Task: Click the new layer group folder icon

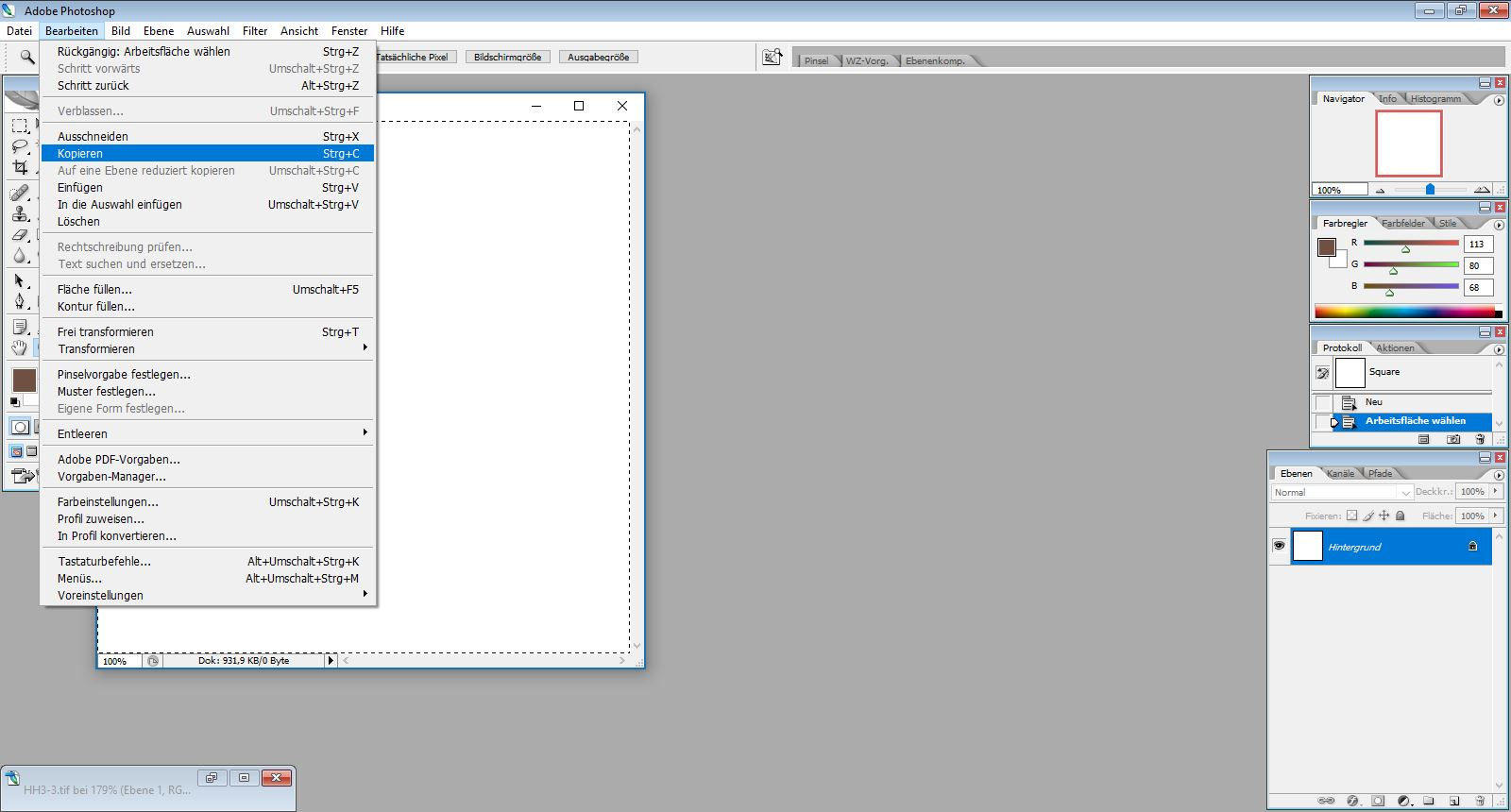Action: click(x=1430, y=801)
